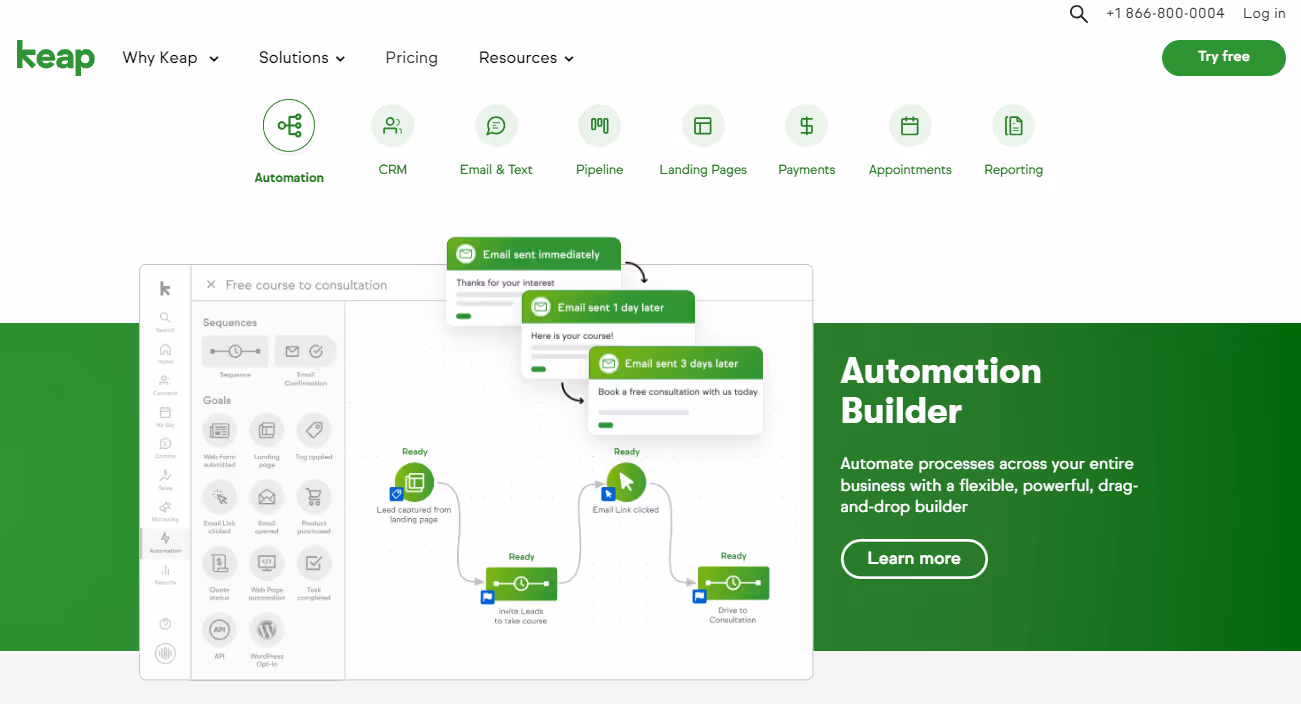Image resolution: width=1301 pixels, height=704 pixels.
Task: Click the Email sent immediately card
Action: [534, 280]
